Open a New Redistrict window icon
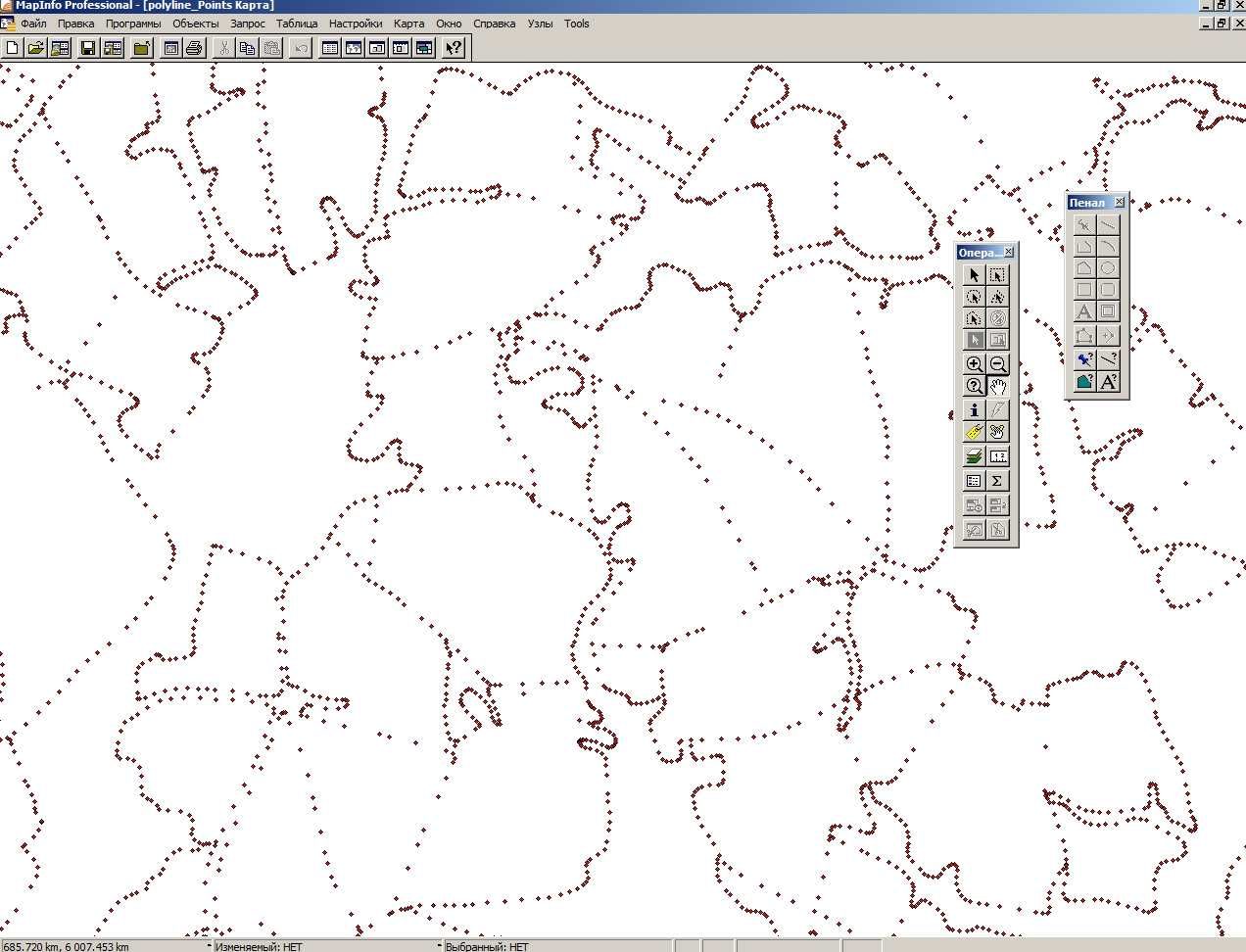This screenshot has width=1246, height=952. coord(424,47)
